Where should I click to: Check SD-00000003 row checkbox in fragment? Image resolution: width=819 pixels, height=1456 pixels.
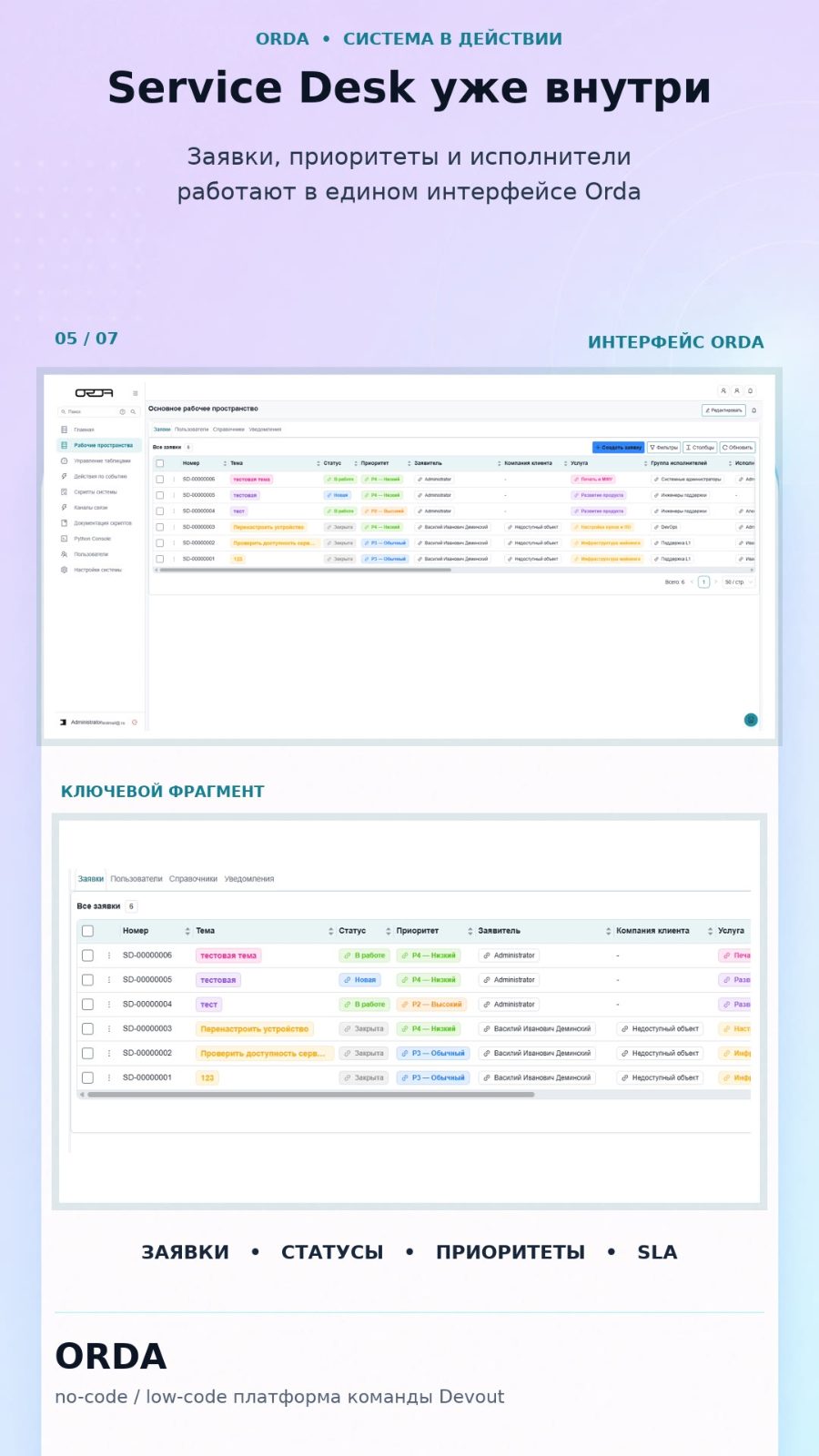pos(87,1028)
